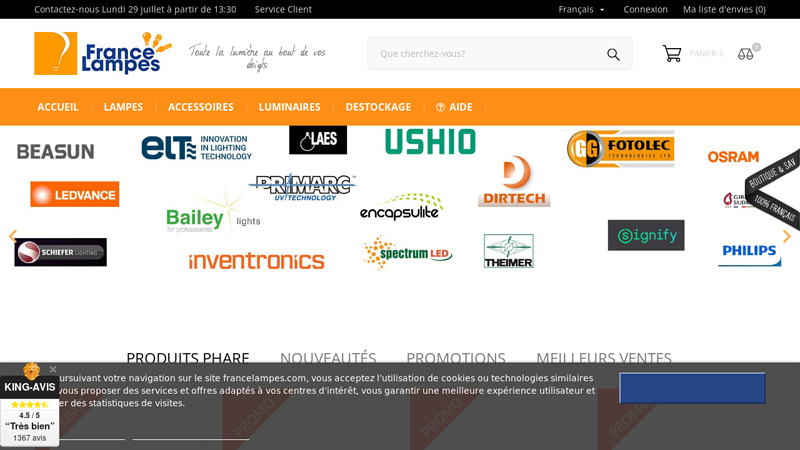The image size is (800, 450).
Task: Open the DESTOCKAGE menu
Action: coord(378,107)
